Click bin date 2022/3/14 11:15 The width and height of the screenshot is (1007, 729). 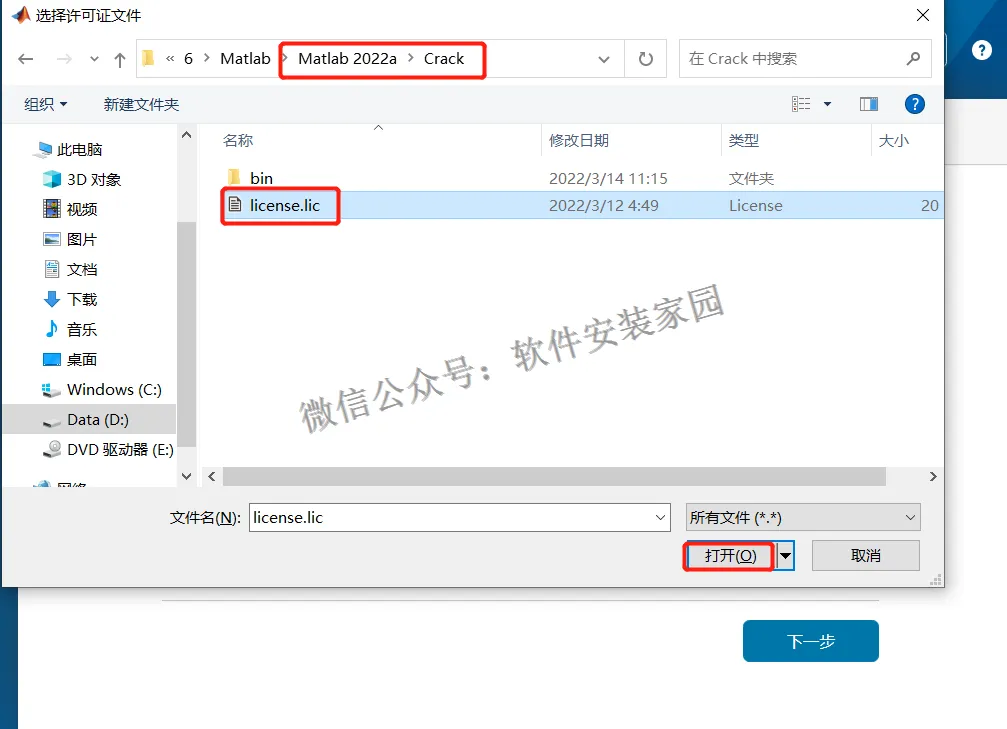pyautogui.click(x=608, y=178)
